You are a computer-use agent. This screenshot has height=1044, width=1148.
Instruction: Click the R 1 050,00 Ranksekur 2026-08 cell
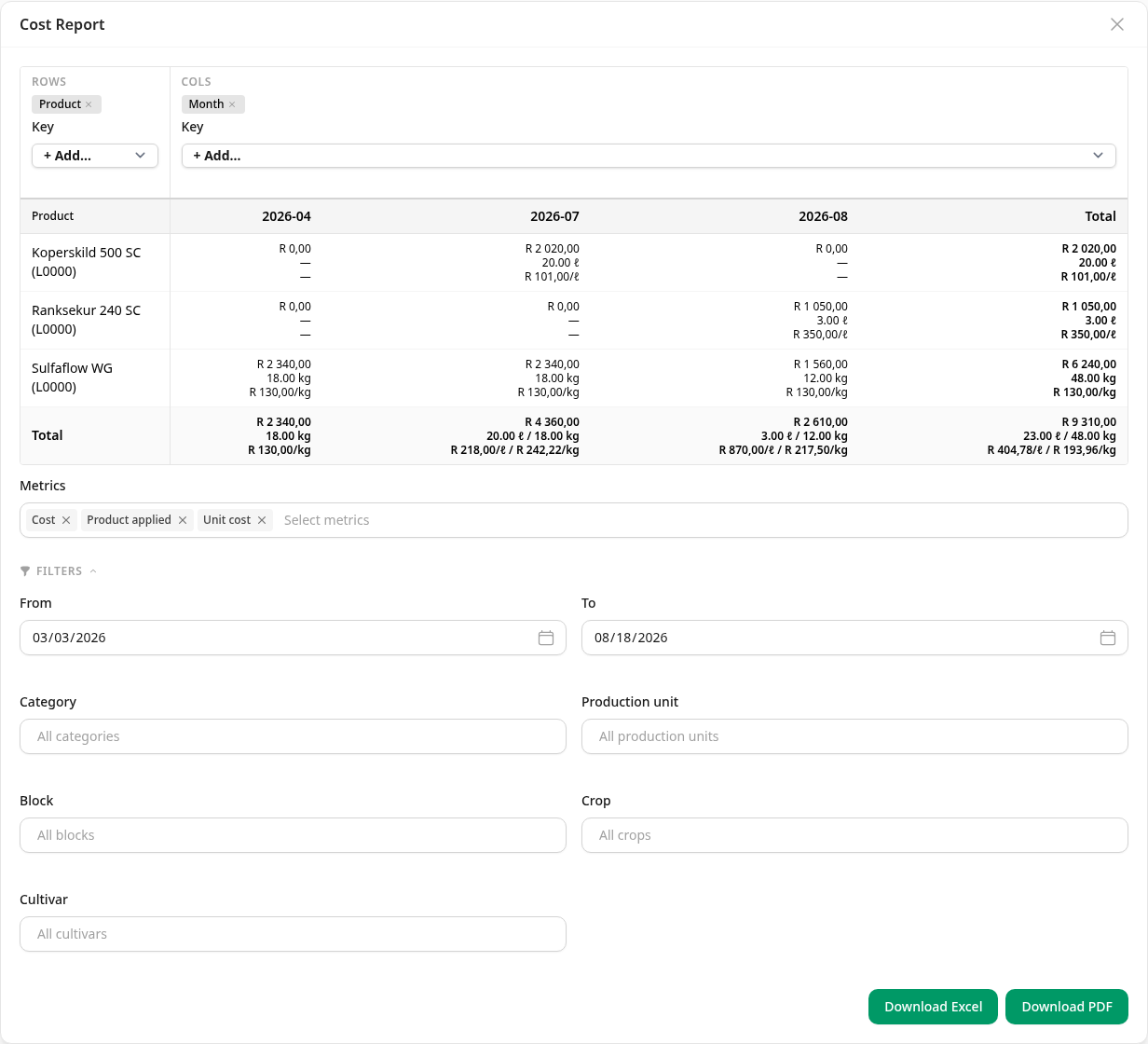(x=820, y=307)
